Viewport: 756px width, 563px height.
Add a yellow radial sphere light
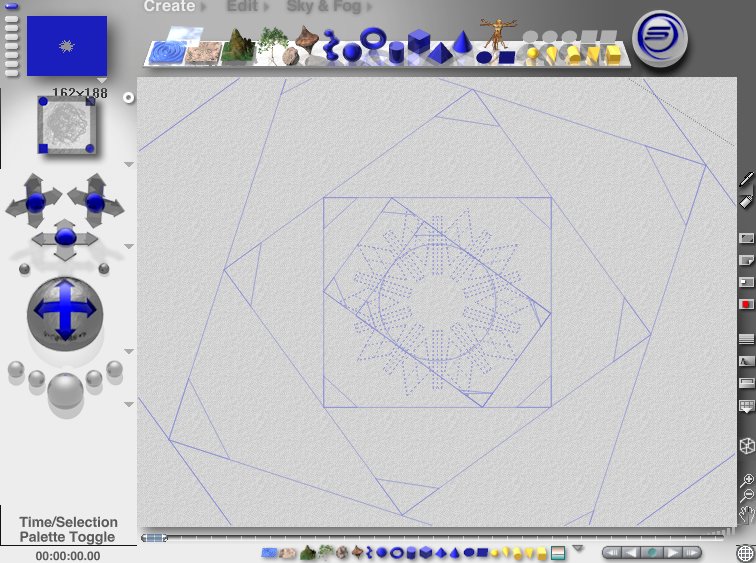532,54
